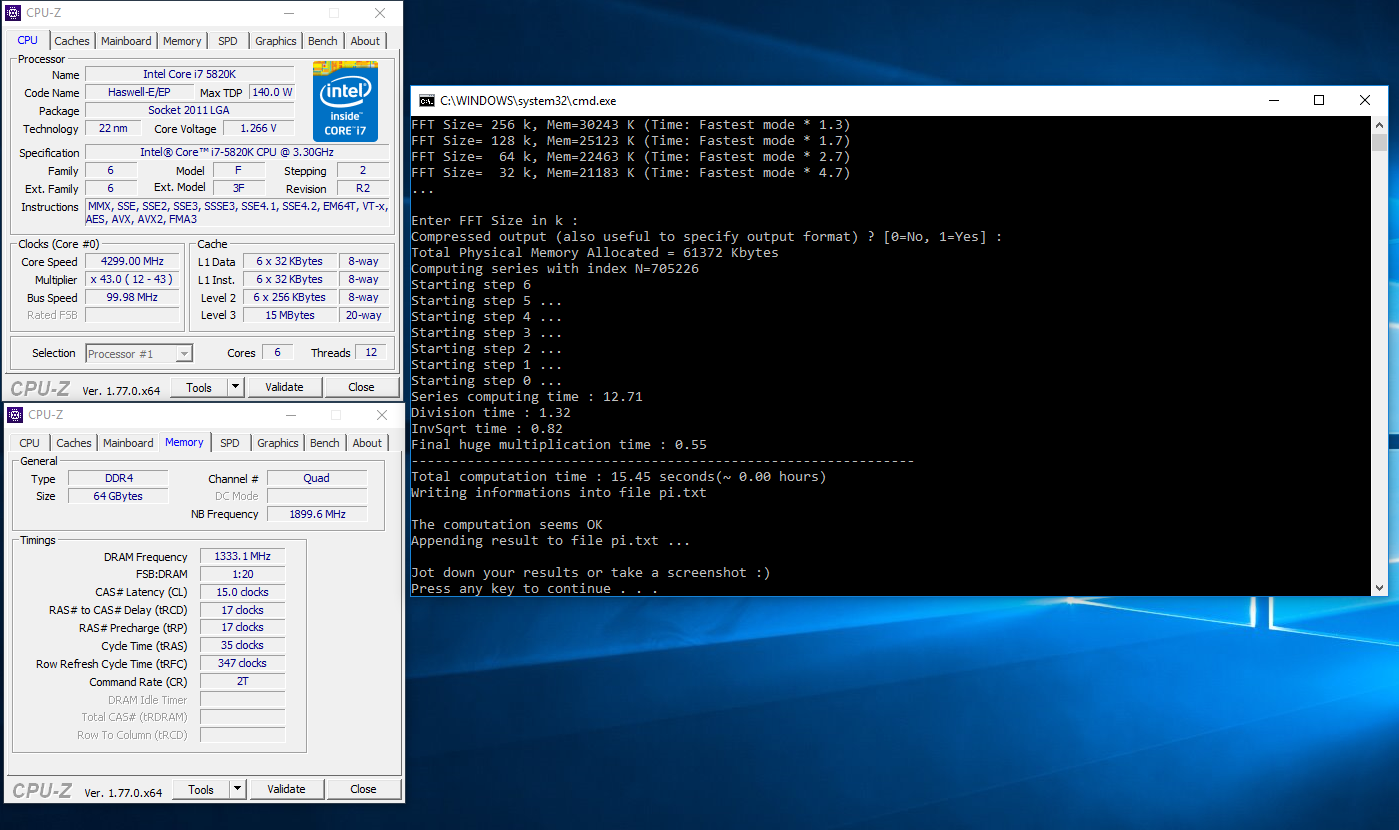
Task: Click Core Voltage value 1.266 V
Action: click(x=259, y=128)
